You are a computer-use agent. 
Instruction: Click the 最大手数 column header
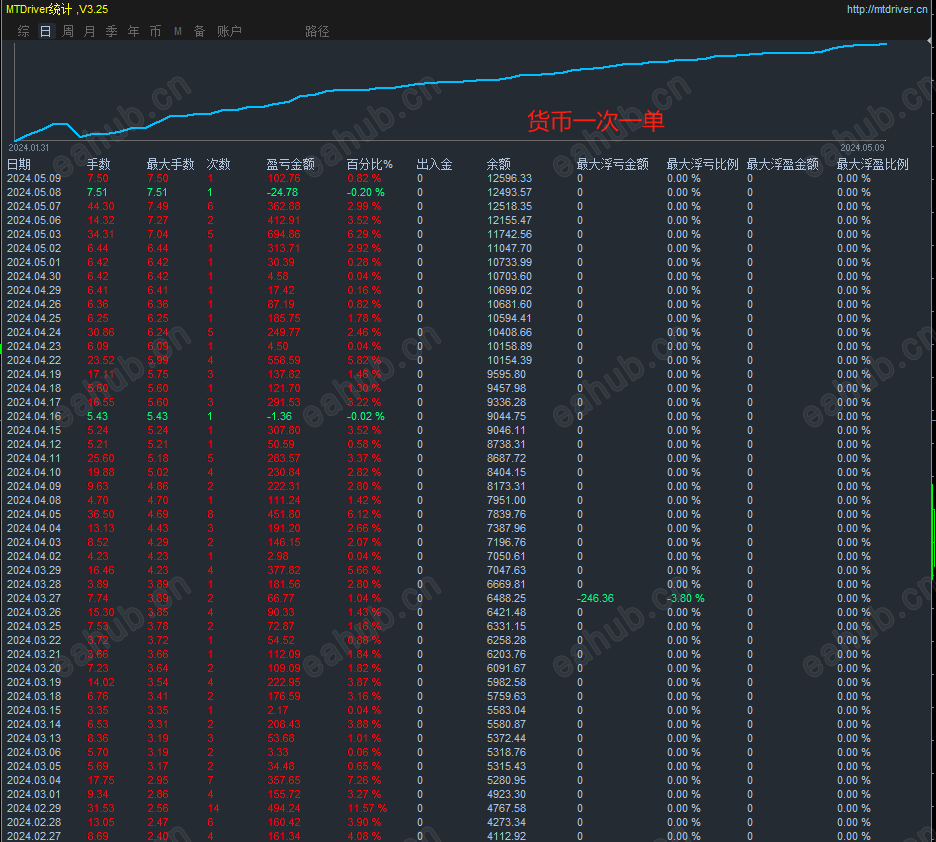pos(171,164)
